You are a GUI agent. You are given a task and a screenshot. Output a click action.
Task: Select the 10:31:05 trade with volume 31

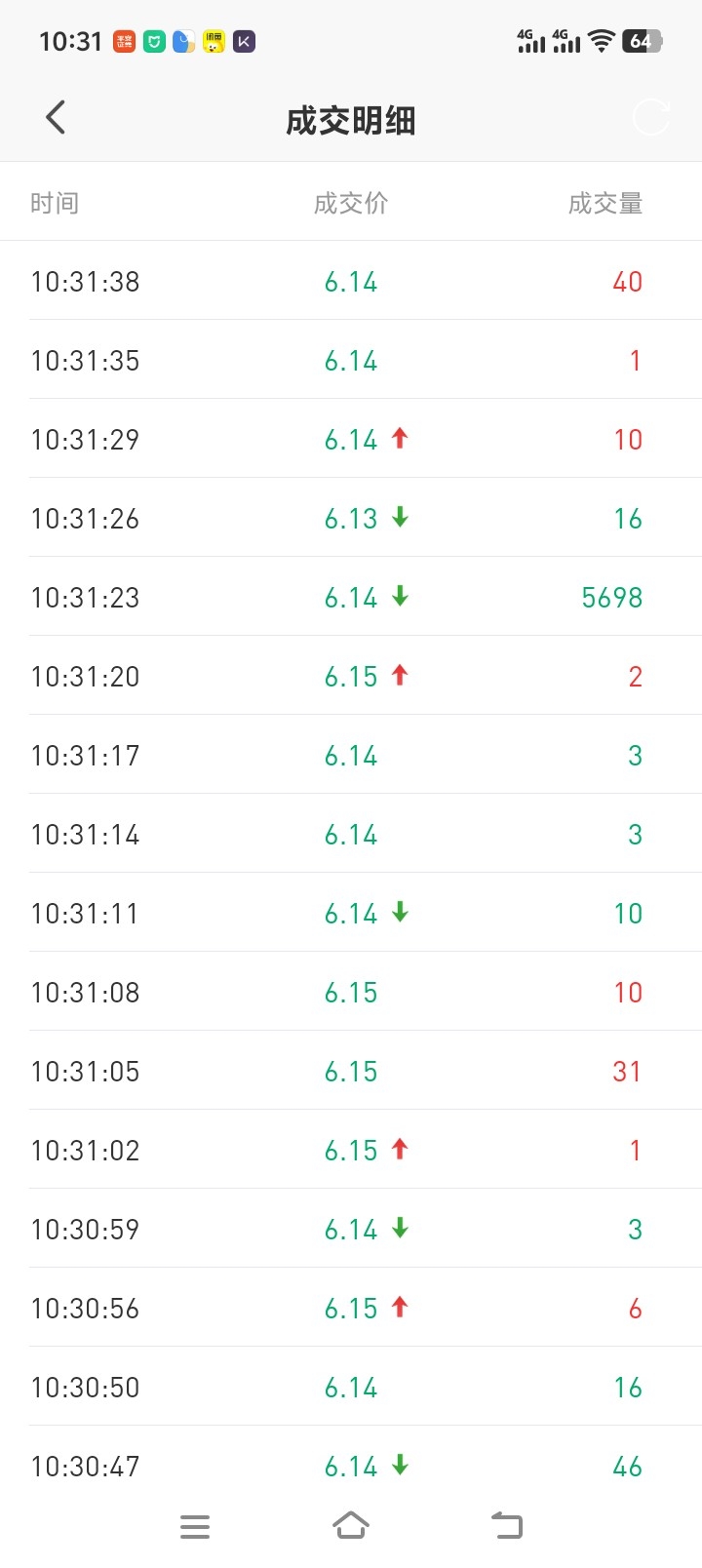click(351, 1071)
